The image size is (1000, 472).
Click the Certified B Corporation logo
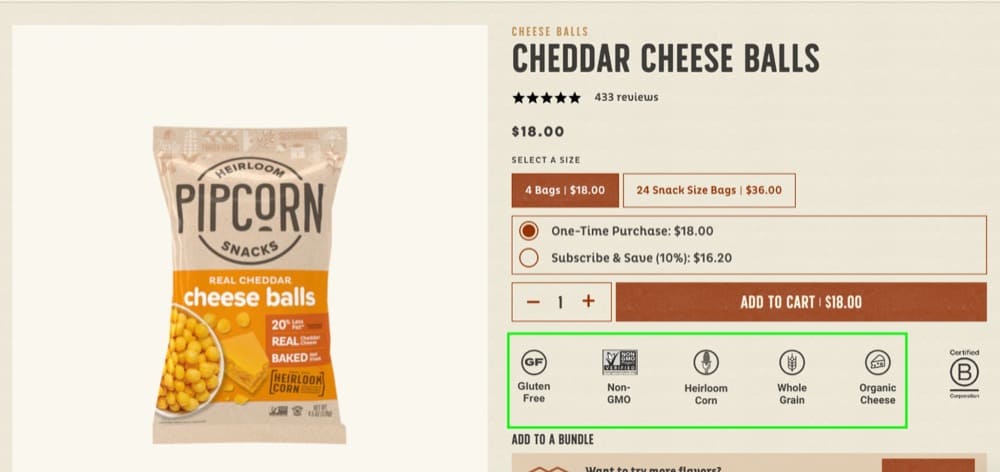pos(964,373)
